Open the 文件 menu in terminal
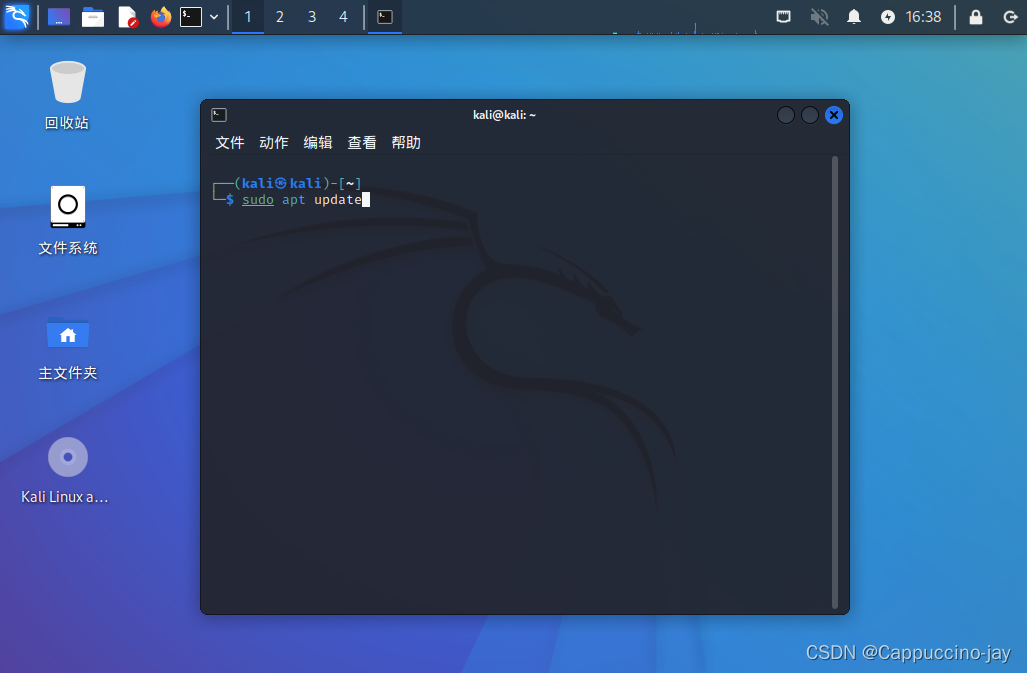Image resolution: width=1027 pixels, height=673 pixels. (230, 143)
